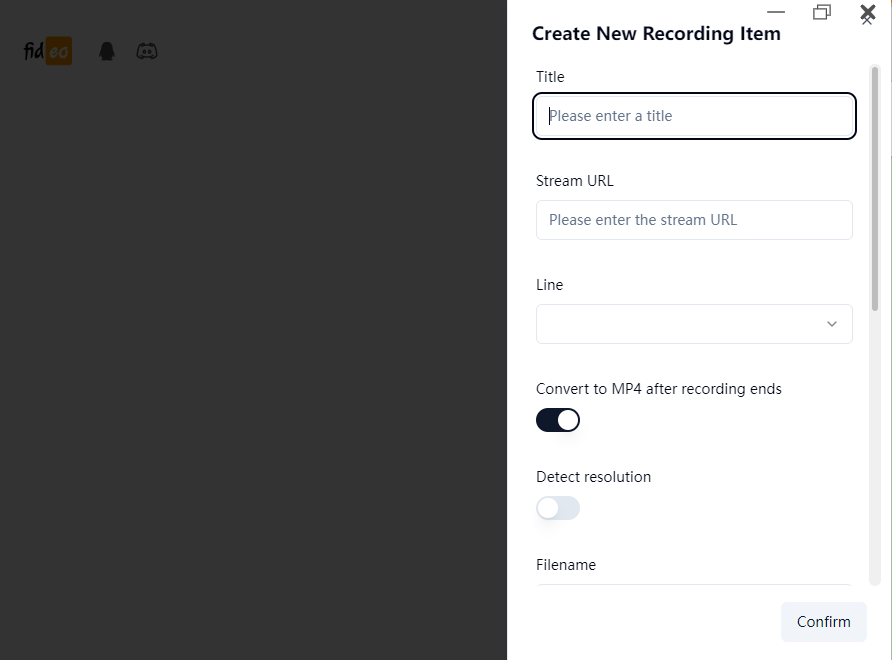Click the Convert to MP4 label text
The image size is (892, 660).
pos(658,389)
